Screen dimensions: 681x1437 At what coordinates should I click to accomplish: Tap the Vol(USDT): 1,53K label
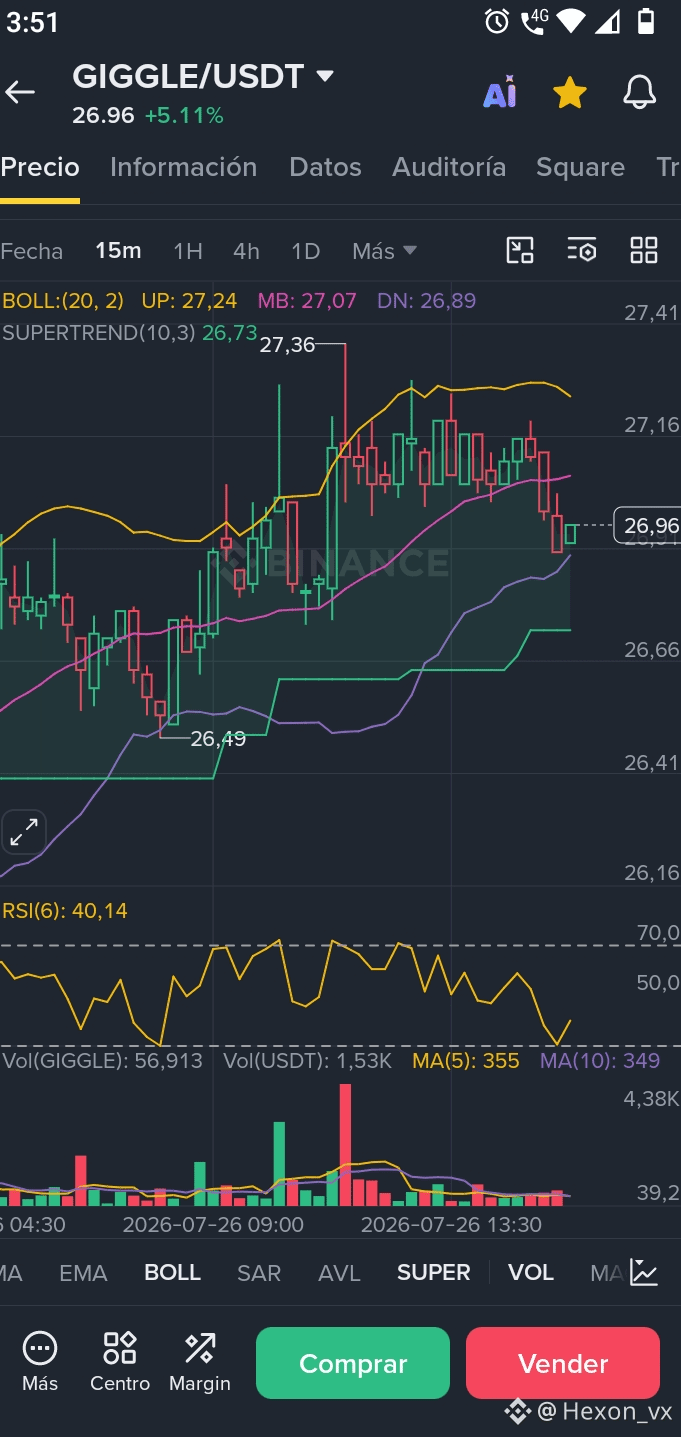click(307, 1061)
